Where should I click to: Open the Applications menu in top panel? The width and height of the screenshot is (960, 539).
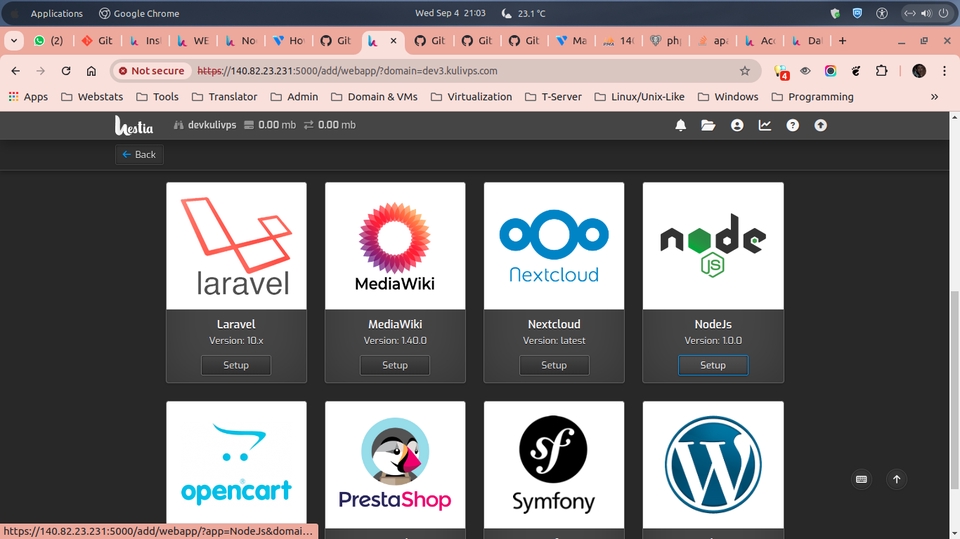56,13
